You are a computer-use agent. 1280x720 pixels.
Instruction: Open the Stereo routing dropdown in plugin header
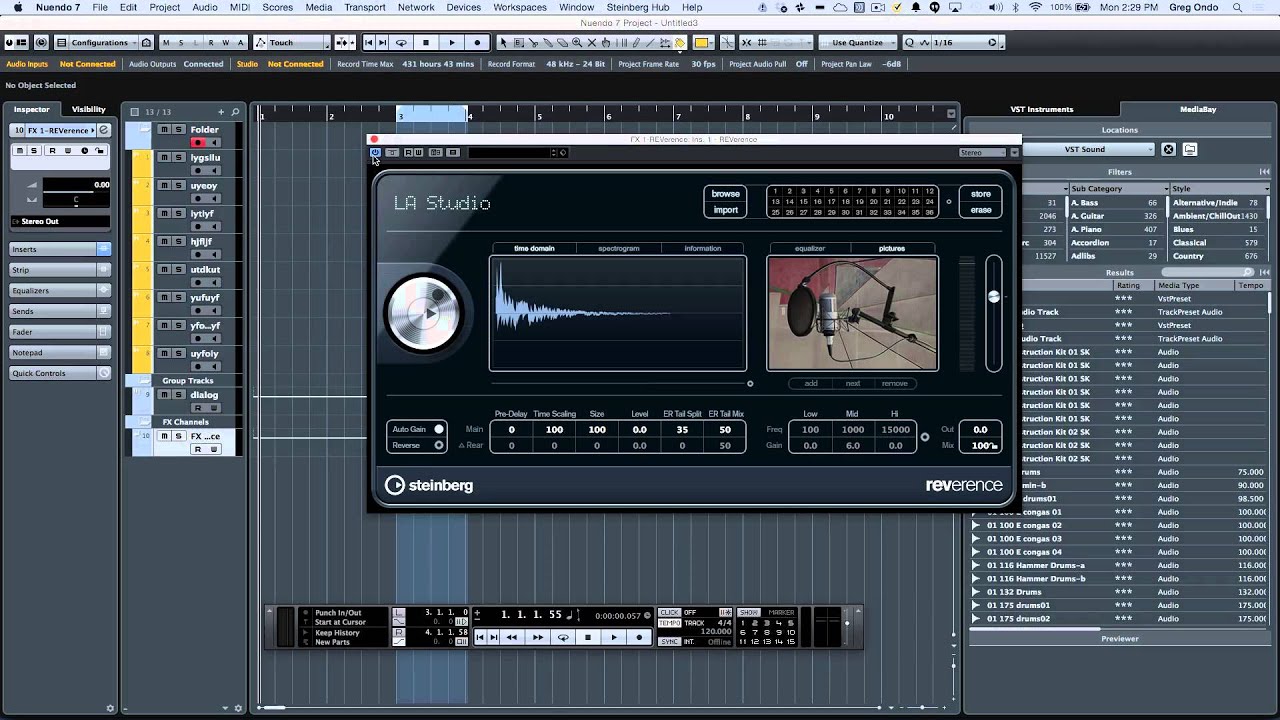pyautogui.click(x=984, y=153)
